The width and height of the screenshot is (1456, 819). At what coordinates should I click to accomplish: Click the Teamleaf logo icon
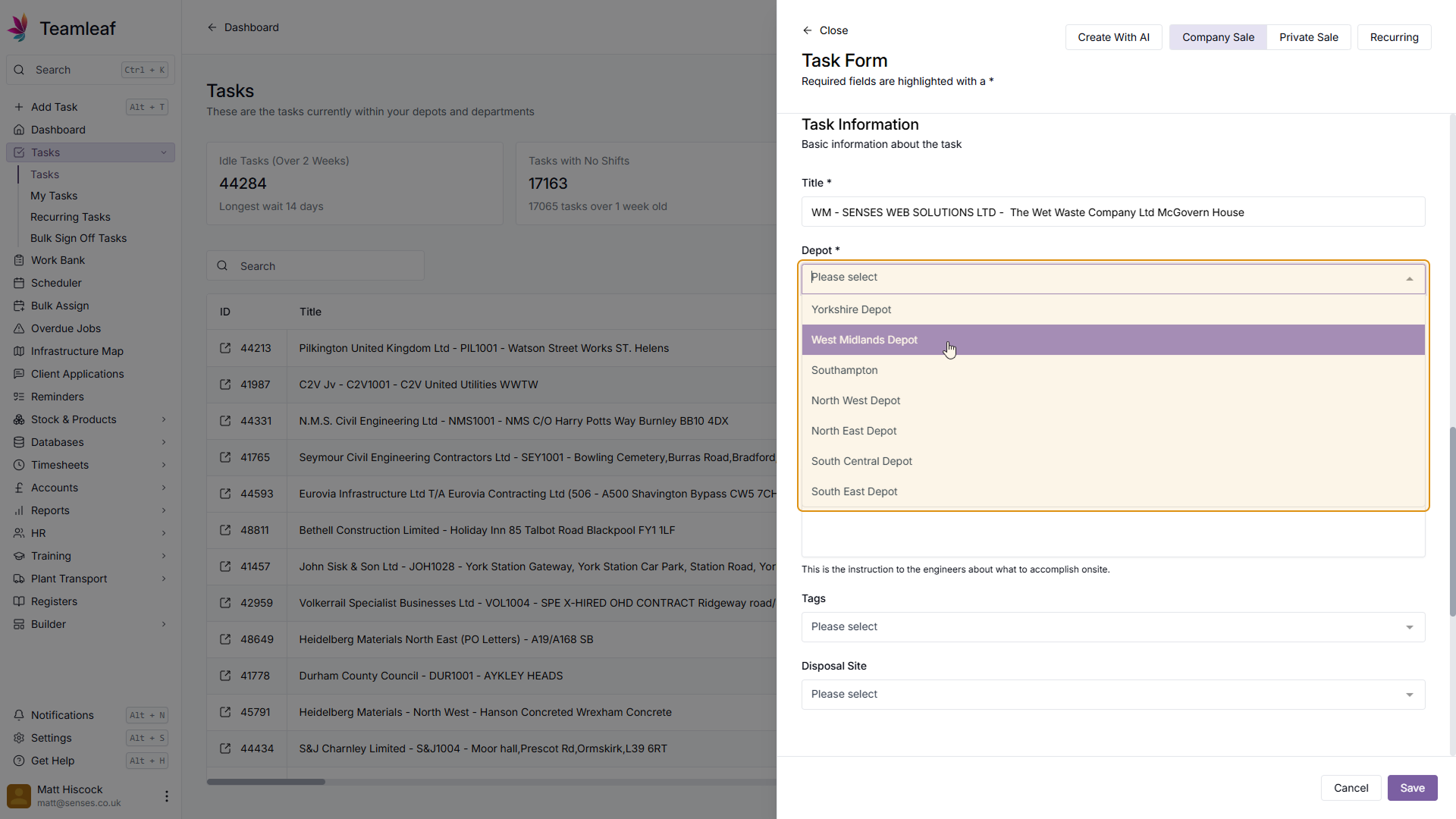[18, 28]
